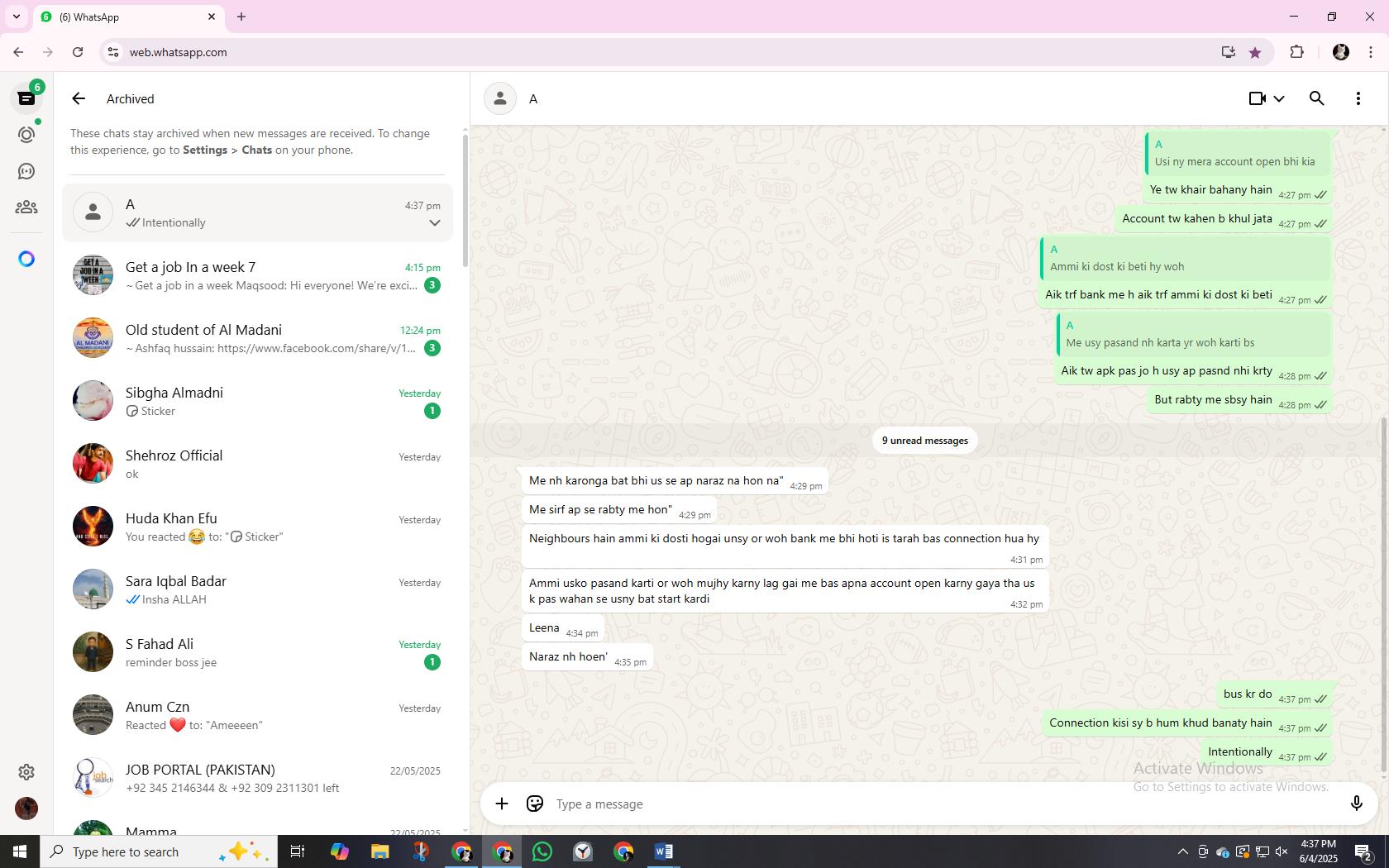The width and height of the screenshot is (1389, 868).
Task: Show hidden system tray icons
Action: click(1182, 851)
